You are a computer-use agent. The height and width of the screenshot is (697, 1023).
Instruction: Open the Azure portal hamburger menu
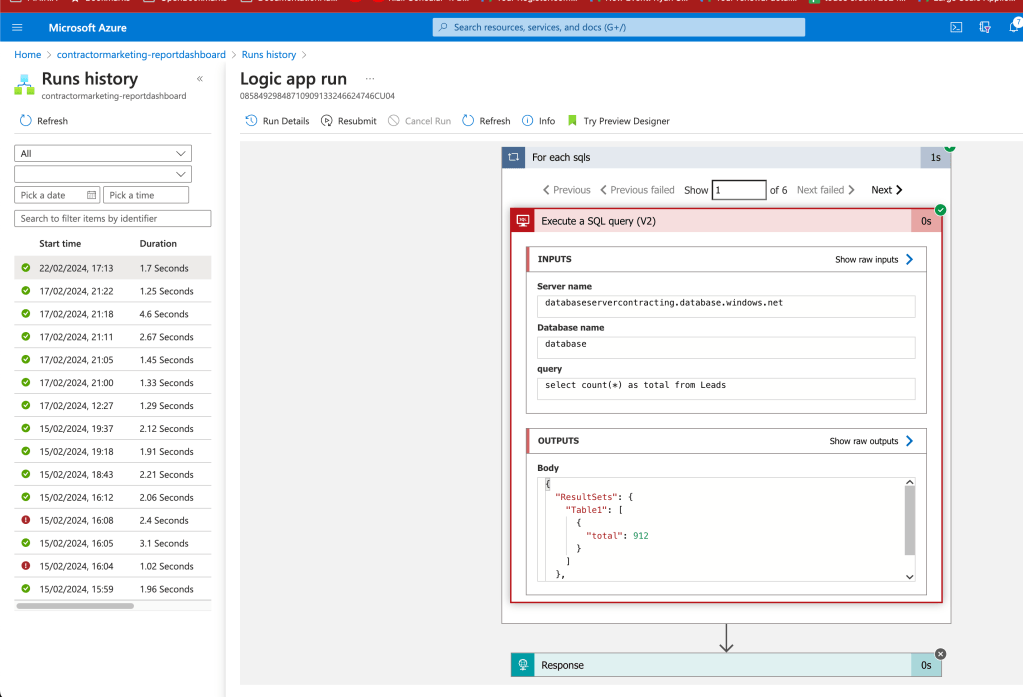coord(18,27)
